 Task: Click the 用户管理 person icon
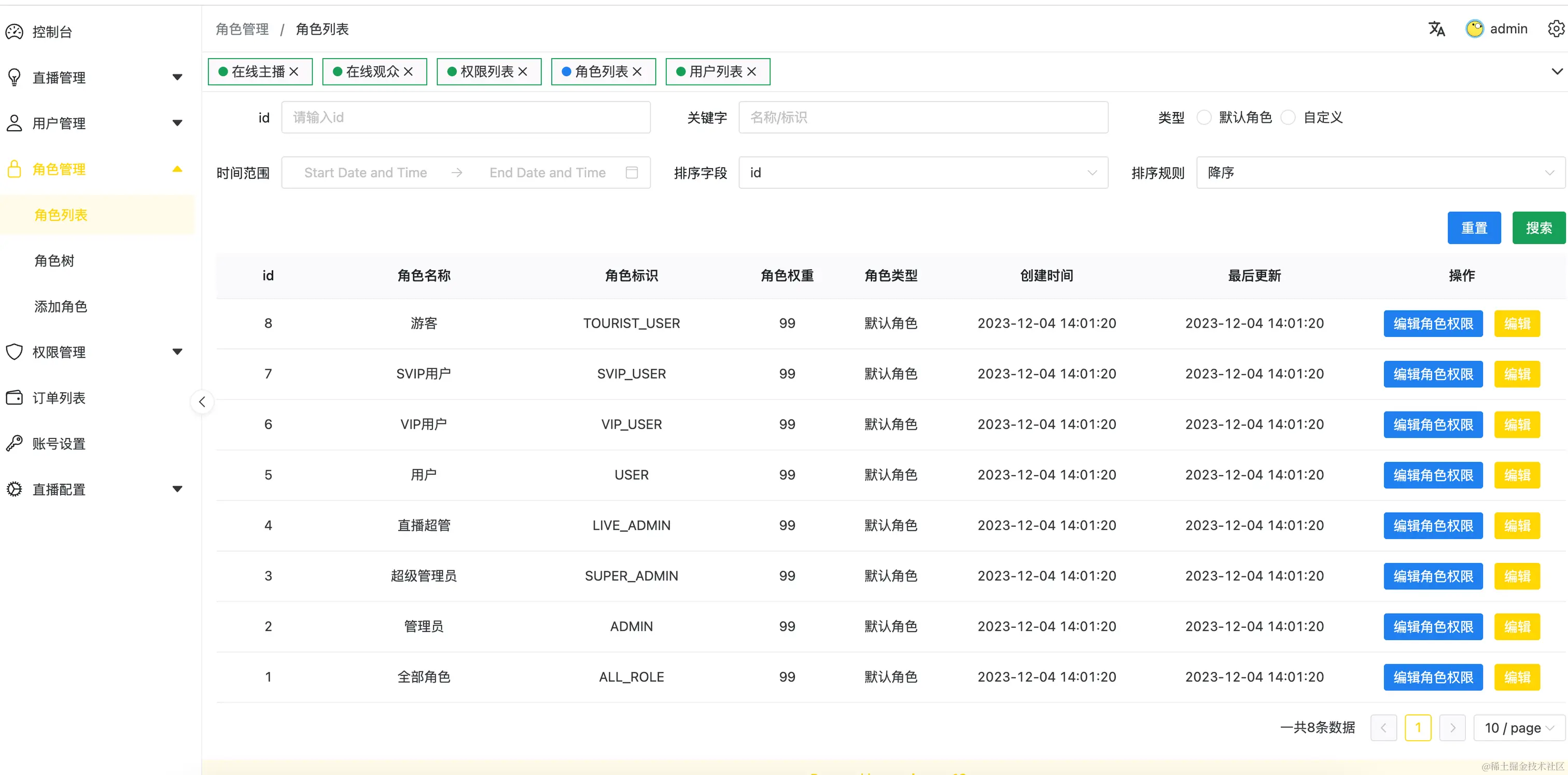pos(15,123)
